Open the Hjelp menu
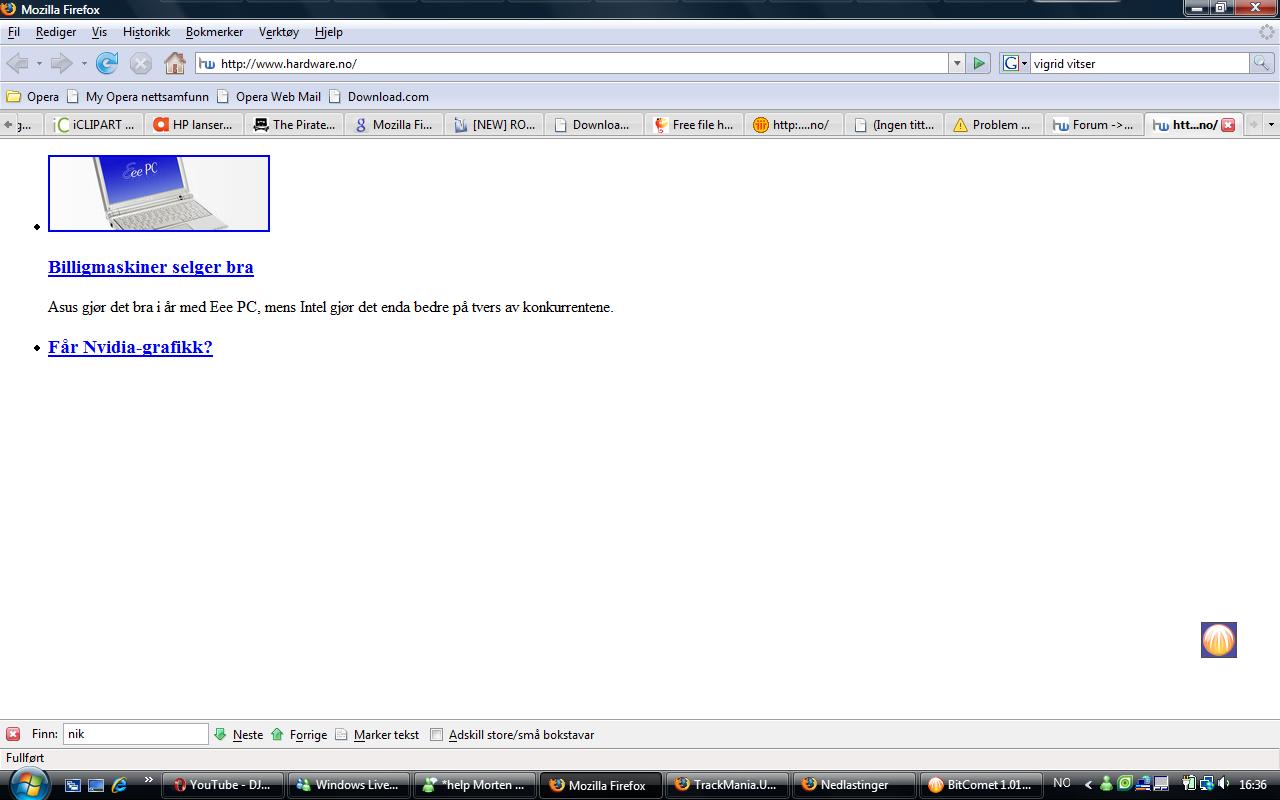1280x800 pixels. point(329,32)
